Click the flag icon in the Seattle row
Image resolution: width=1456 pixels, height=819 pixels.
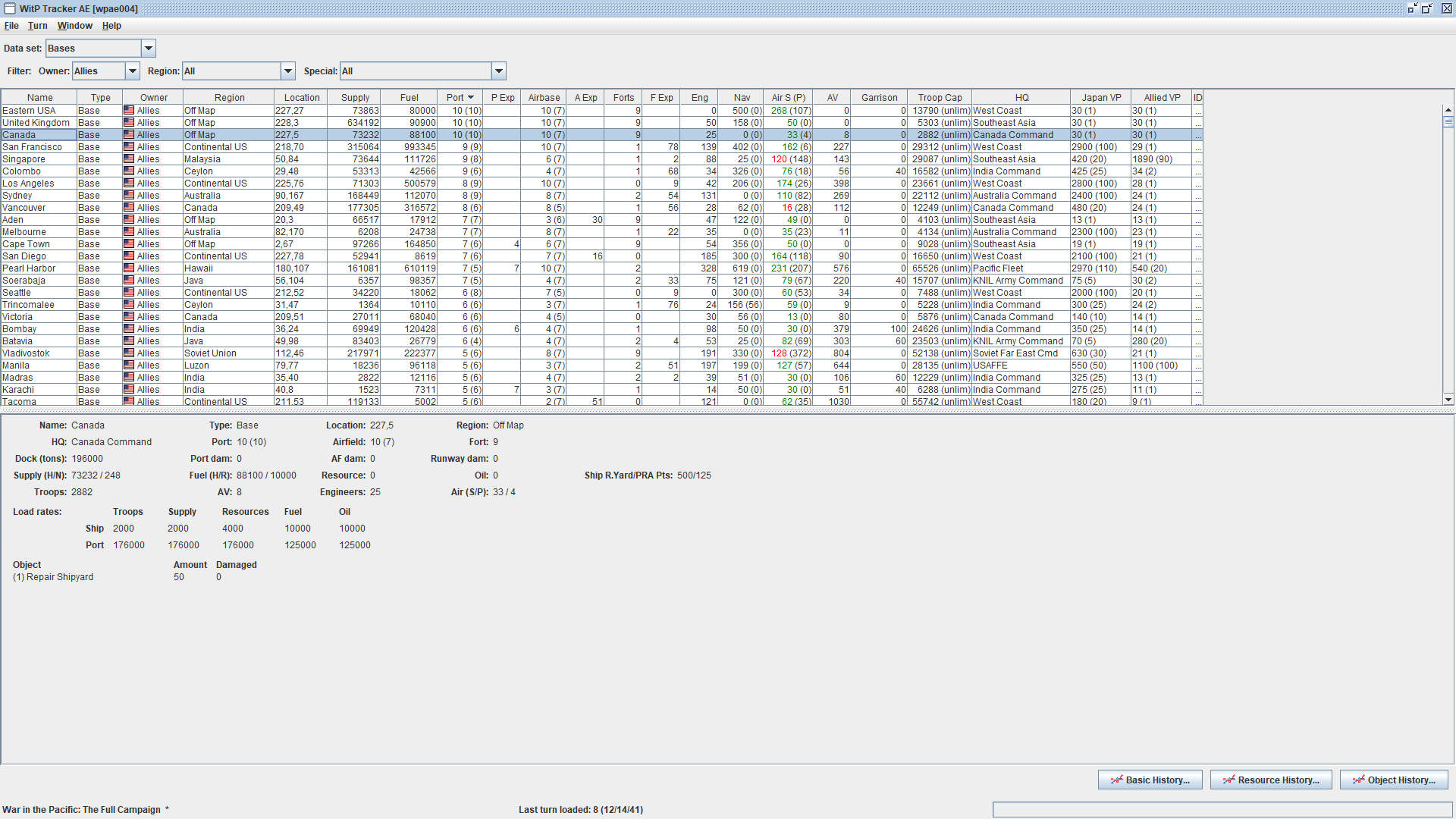point(129,293)
